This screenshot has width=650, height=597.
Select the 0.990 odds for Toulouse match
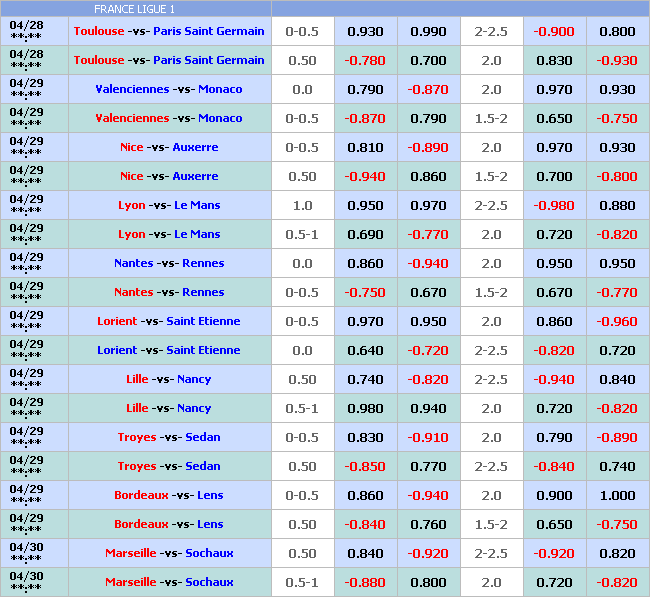tap(428, 31)
